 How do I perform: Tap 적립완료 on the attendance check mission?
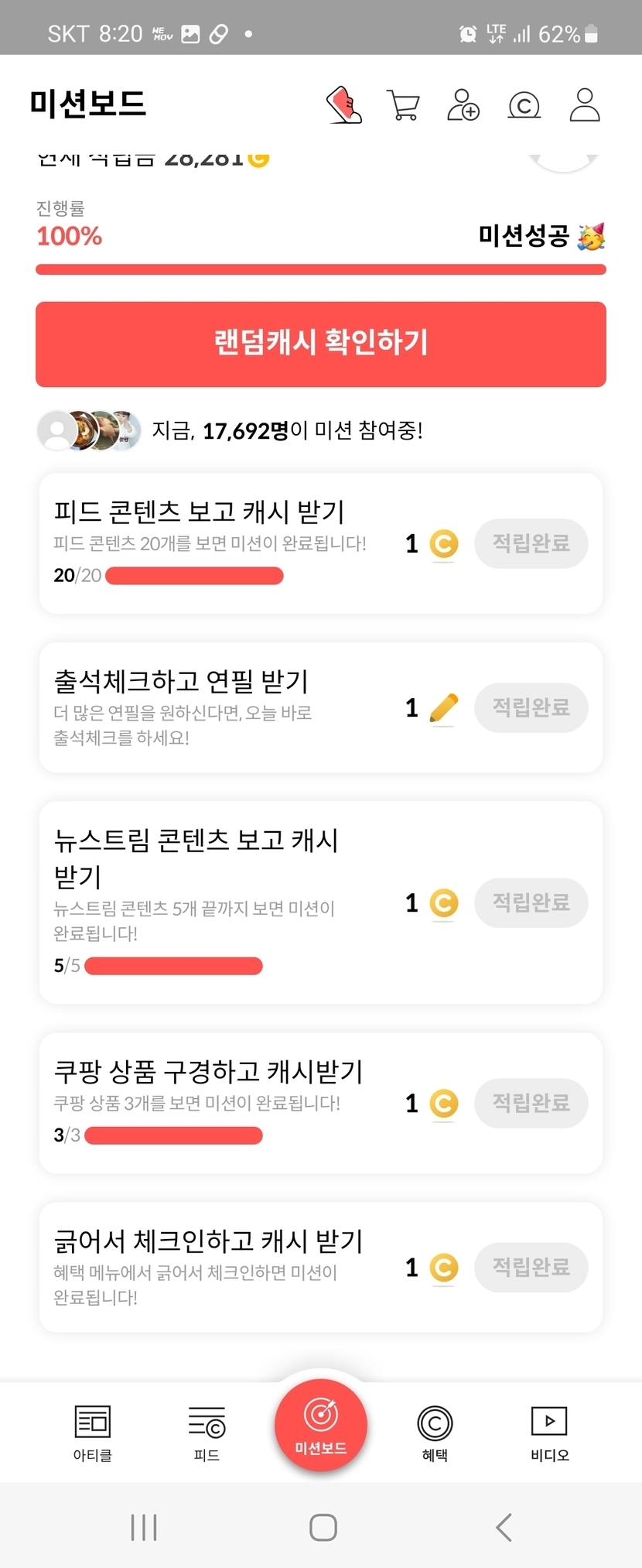[x=531, y=707]
